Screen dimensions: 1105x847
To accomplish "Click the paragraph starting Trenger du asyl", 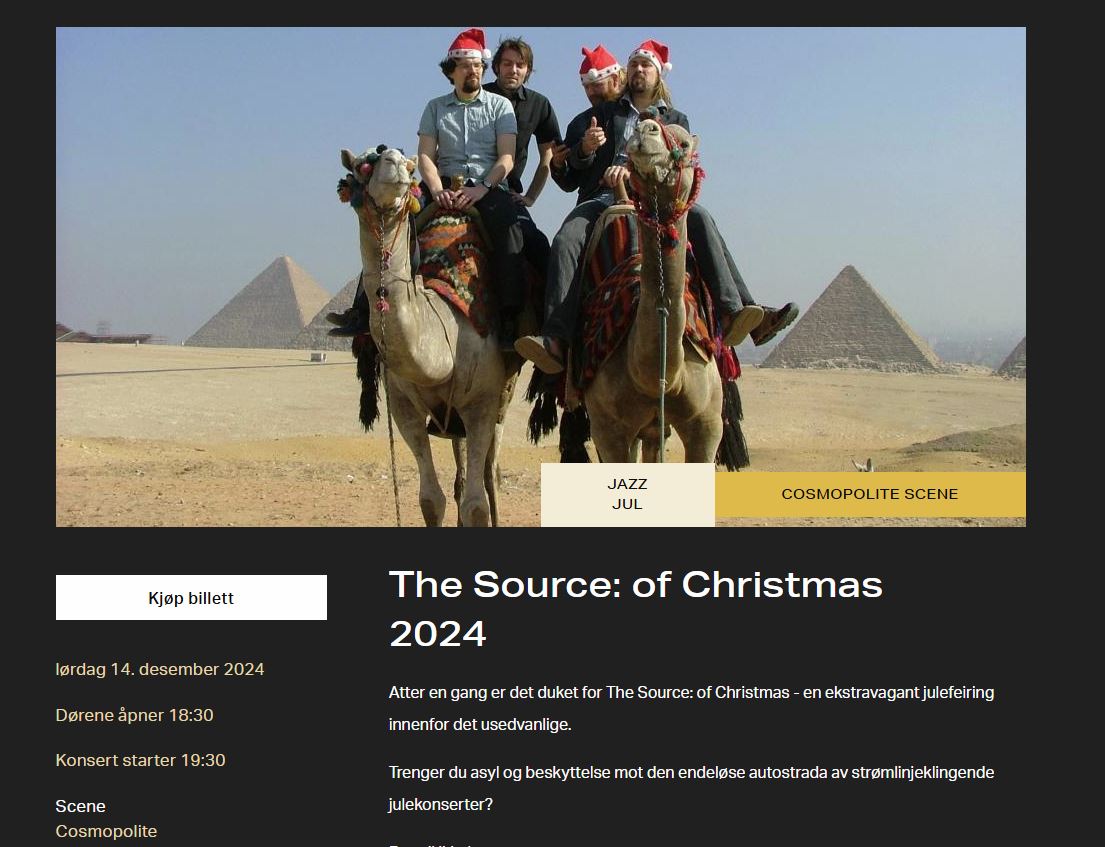I will click(691, 788).
